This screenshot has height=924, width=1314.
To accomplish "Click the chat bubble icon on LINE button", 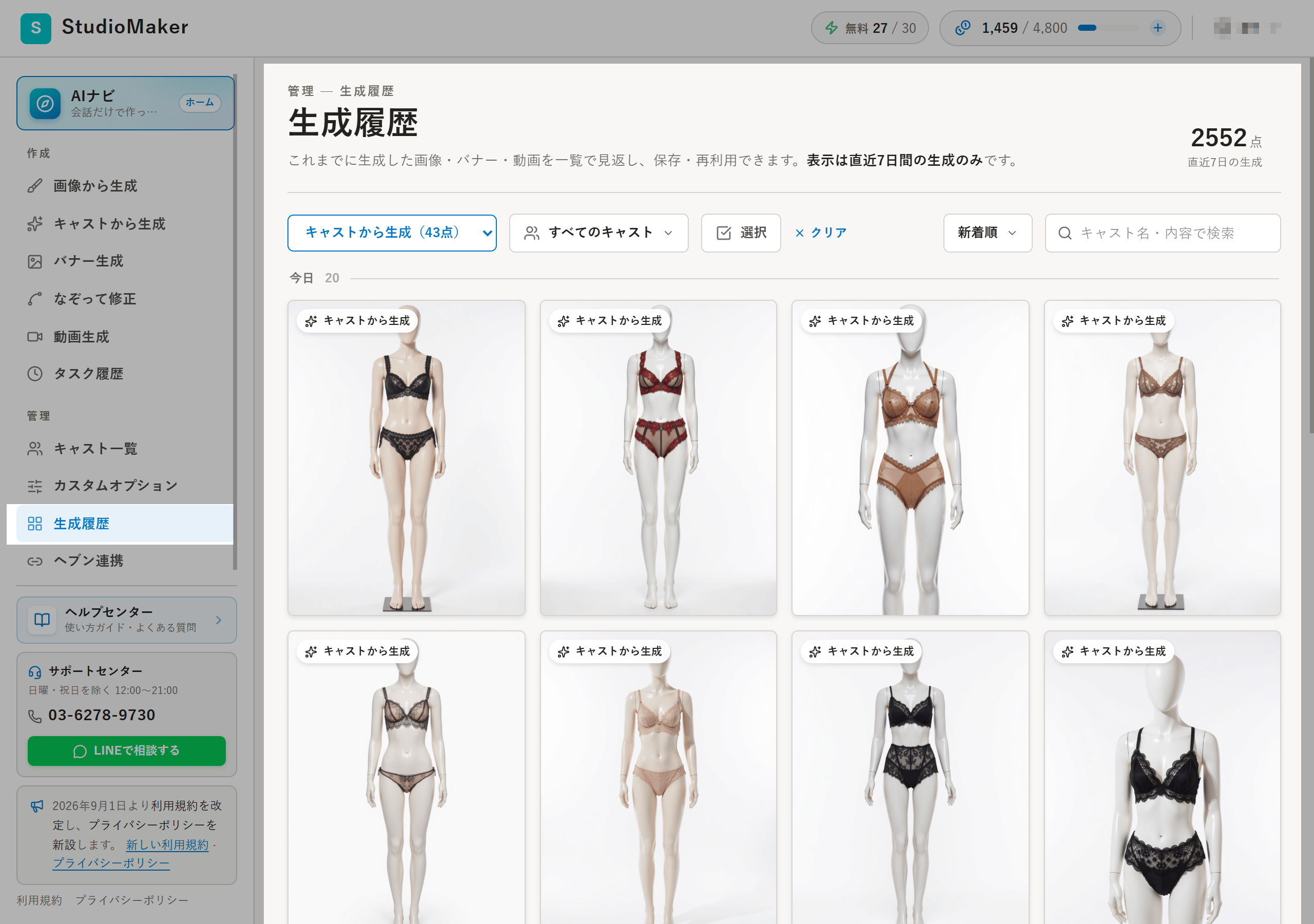I will pyautogui.click(x=80, y=751).
